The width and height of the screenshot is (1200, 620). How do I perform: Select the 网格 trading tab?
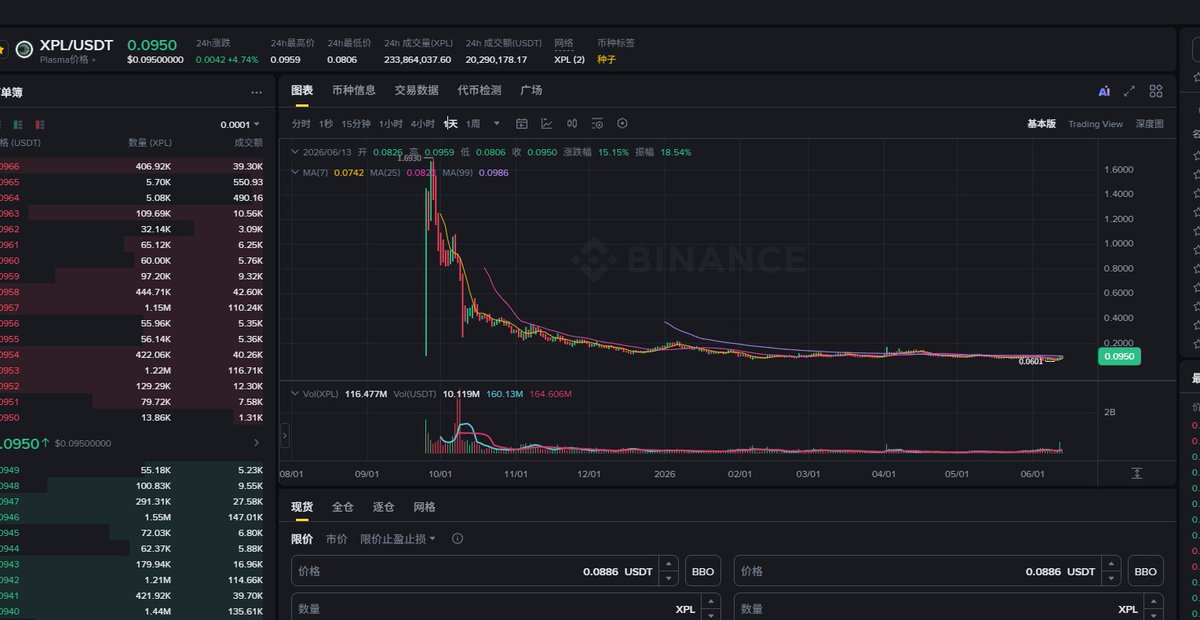[424, 507]
